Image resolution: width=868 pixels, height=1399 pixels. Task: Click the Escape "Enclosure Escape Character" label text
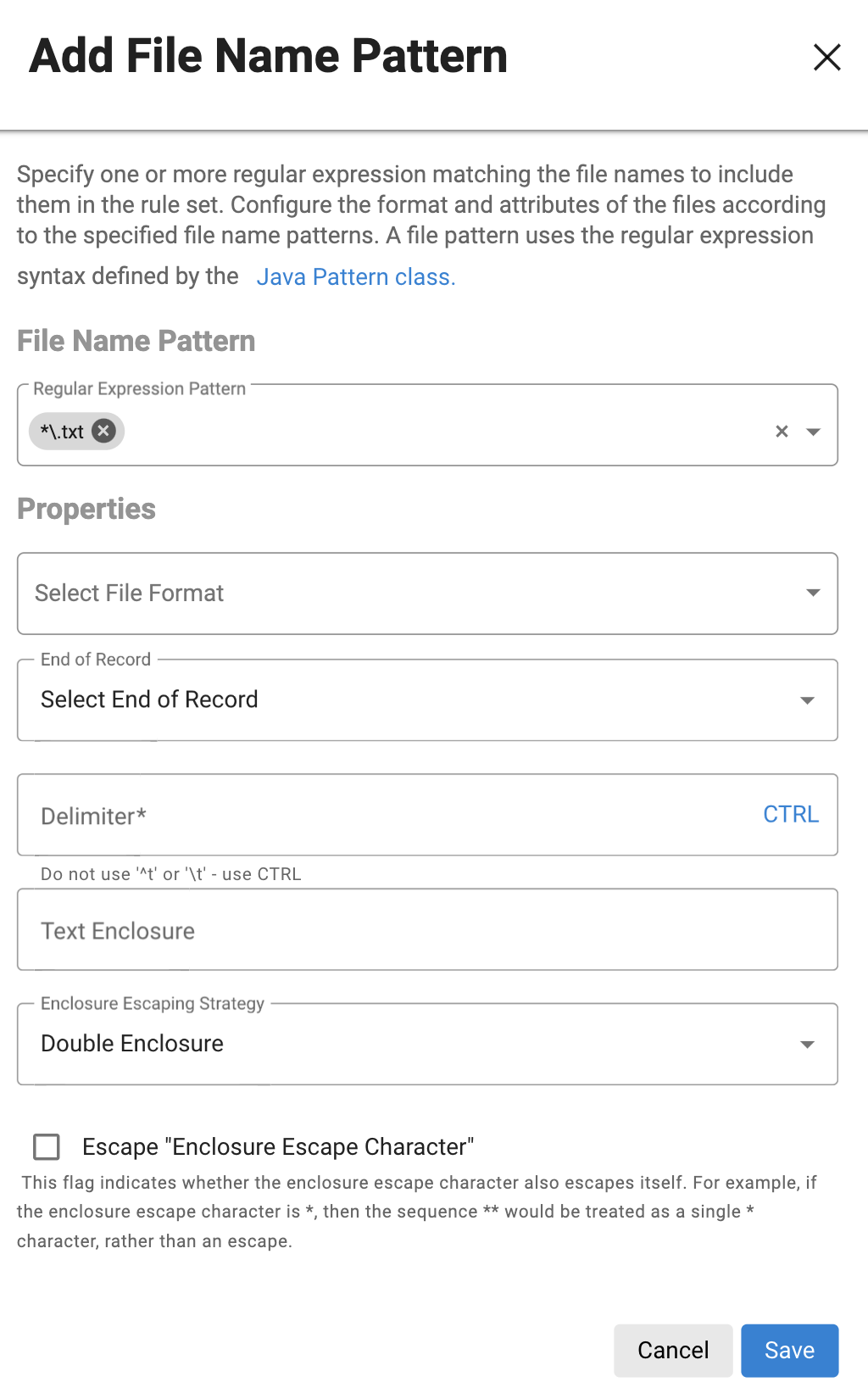pos(277,1146)
